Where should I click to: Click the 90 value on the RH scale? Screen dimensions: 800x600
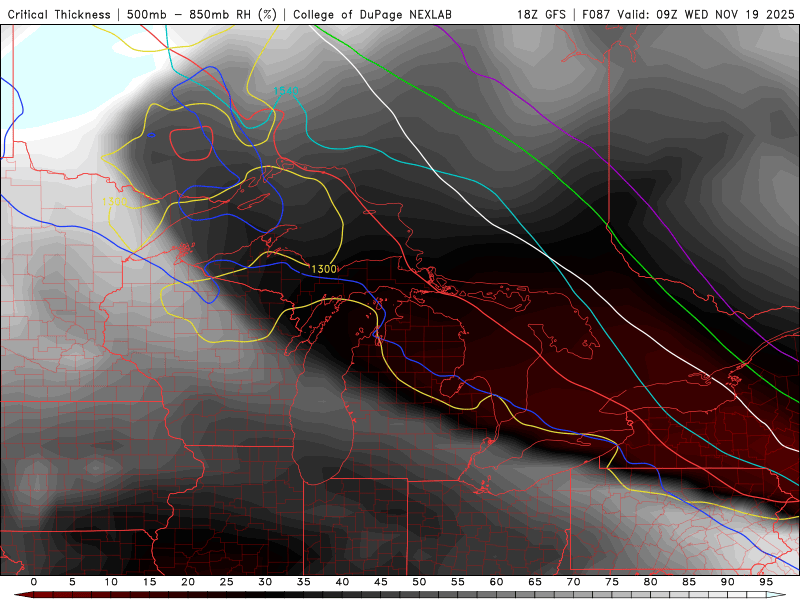pyautogui.click(x=728, y=582)
